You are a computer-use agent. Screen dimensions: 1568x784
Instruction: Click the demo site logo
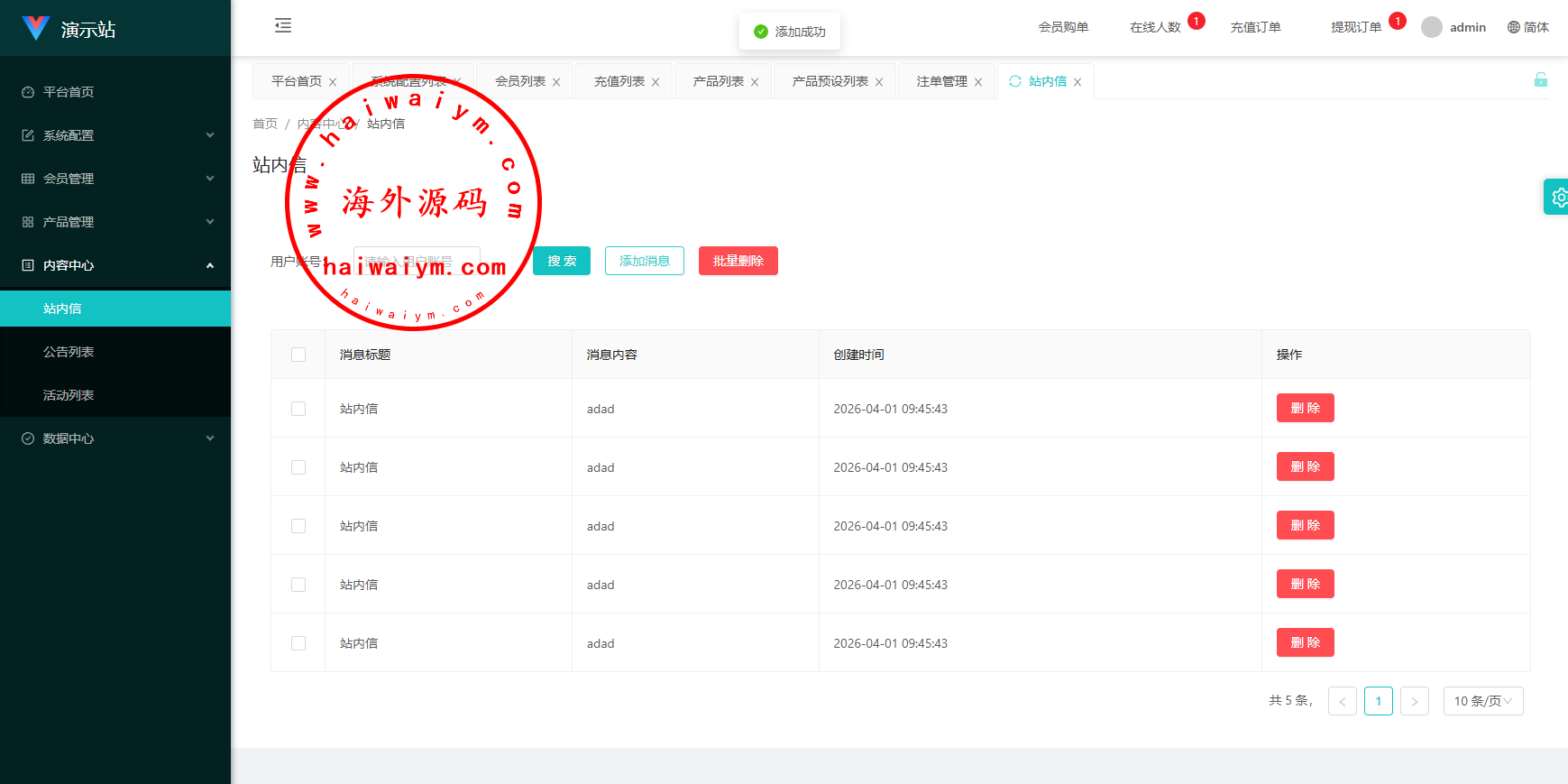pos(36,29)
